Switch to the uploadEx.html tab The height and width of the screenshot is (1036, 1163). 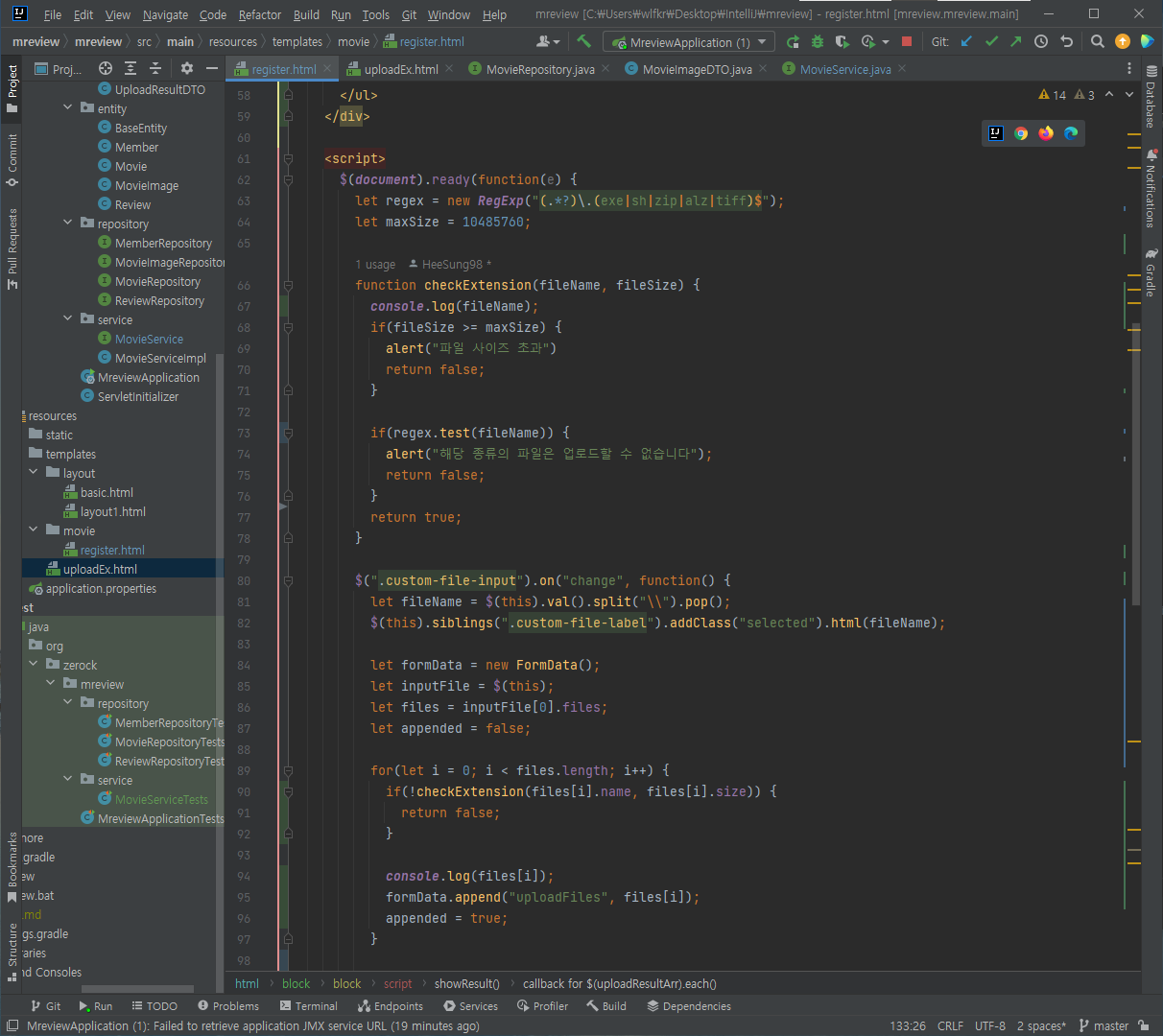coord(401,69)
